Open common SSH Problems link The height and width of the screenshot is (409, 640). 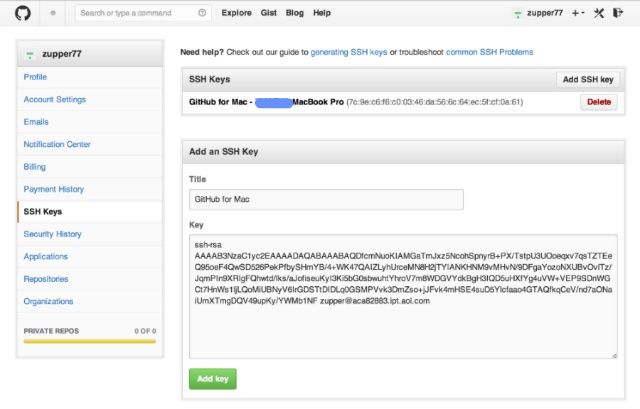(x=489, y=52)
